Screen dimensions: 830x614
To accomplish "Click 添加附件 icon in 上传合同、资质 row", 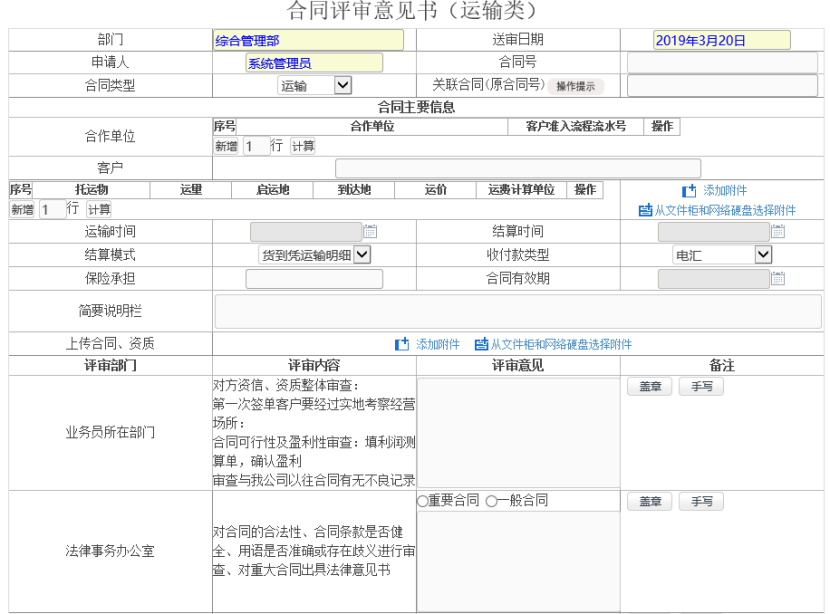I will (x=402, y=344).
